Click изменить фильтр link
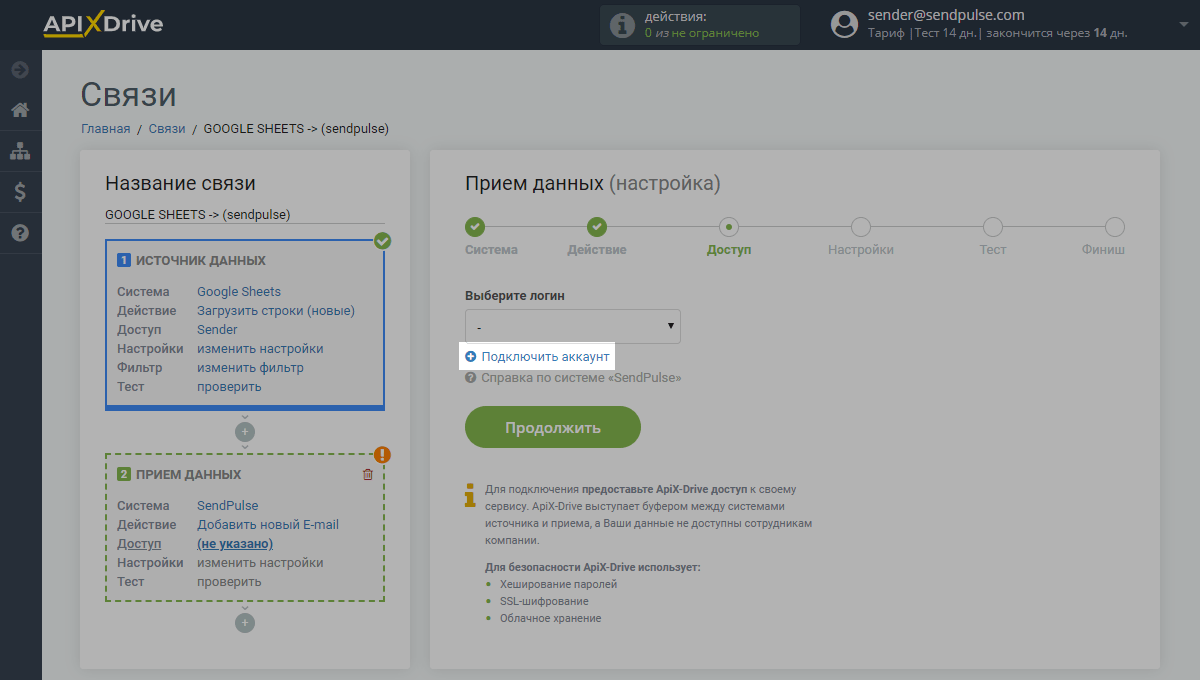Viewport: 1200px width, 680px height. (250, 368)
